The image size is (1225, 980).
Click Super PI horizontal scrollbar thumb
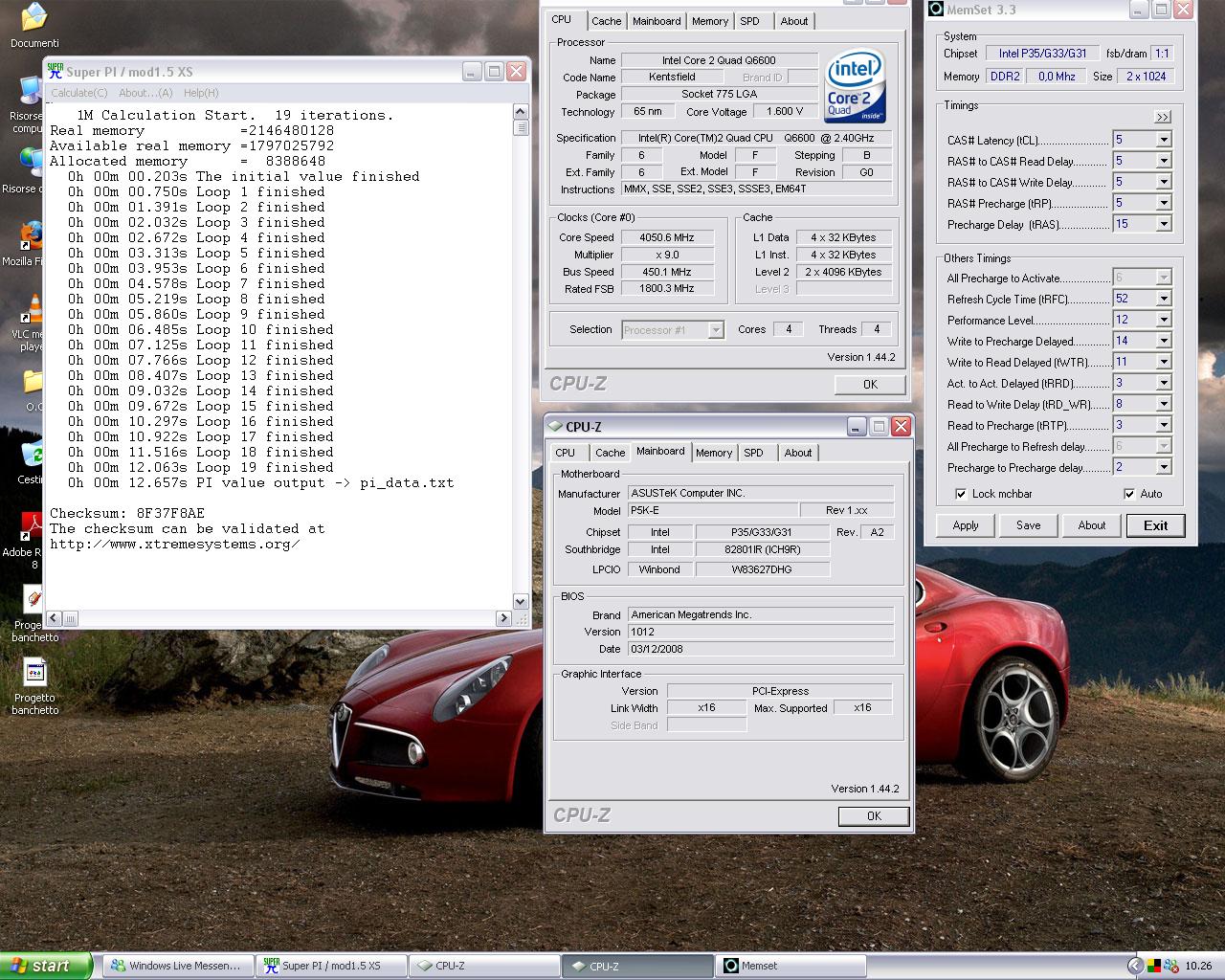pos(71,618)
